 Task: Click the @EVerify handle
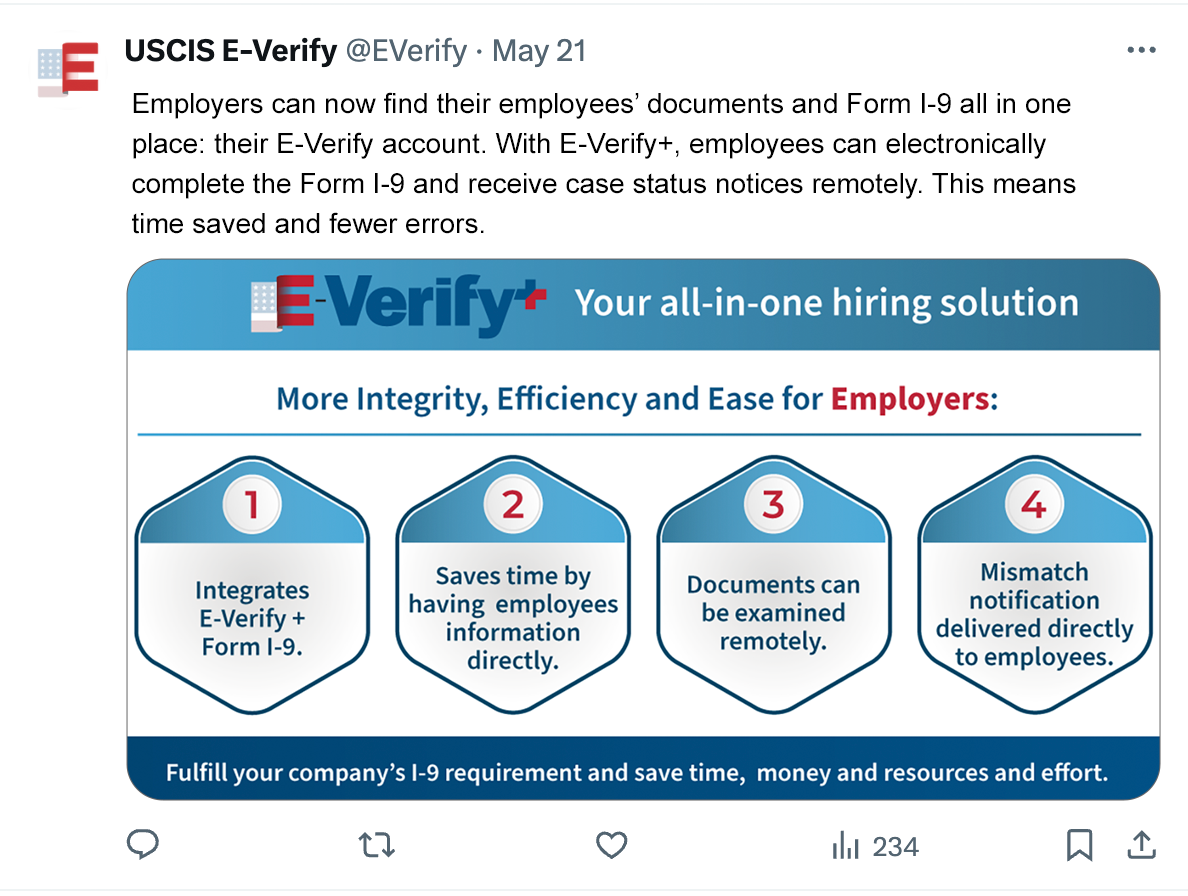pos(406,51)
